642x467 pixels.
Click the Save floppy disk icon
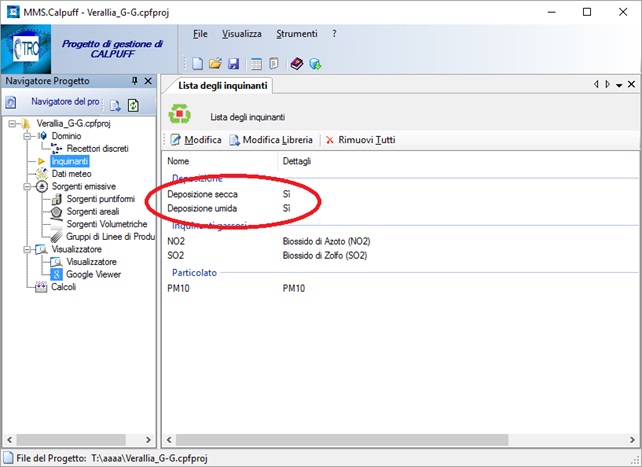point(233,63)
